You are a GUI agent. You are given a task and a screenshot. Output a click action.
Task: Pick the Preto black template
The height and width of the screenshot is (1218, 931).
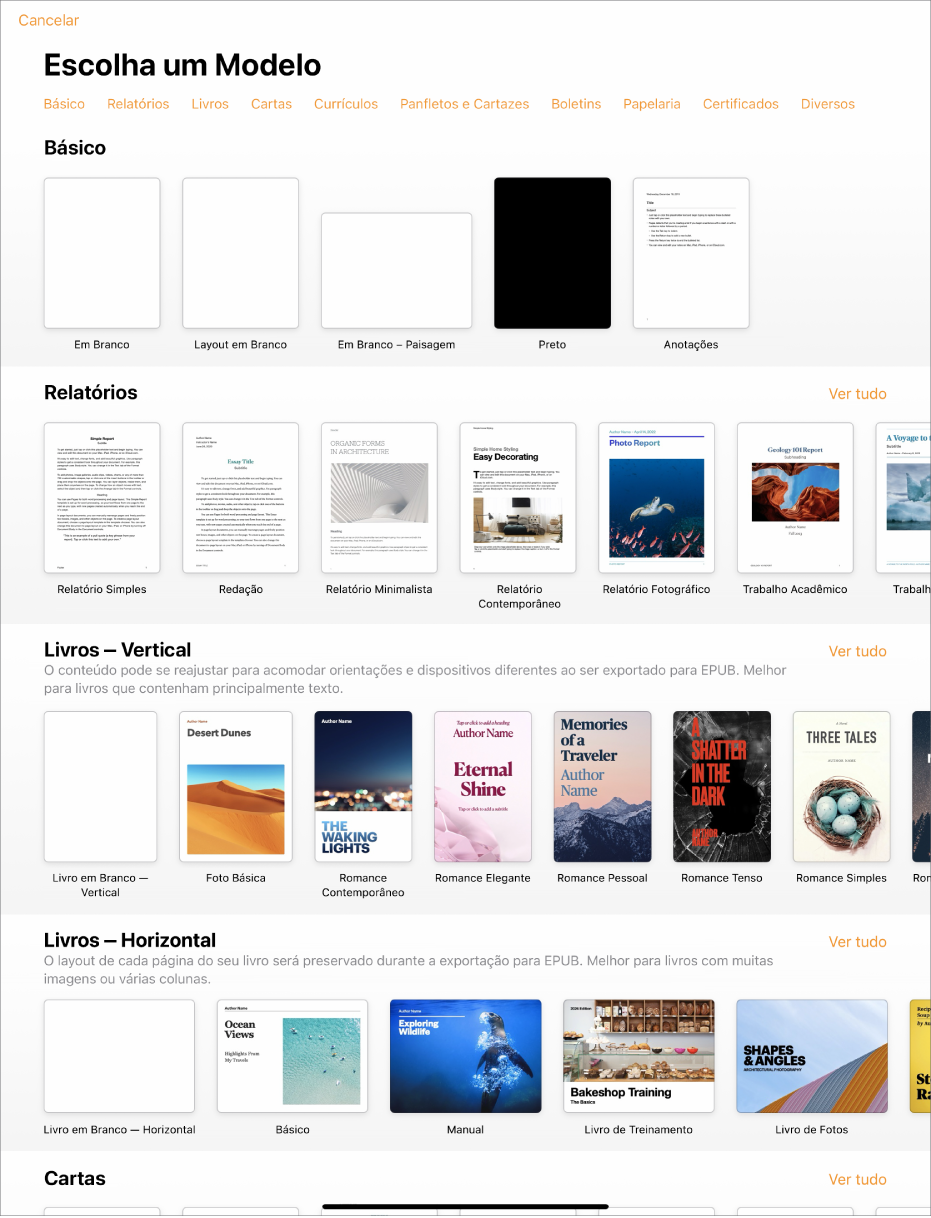click(552, 253)
